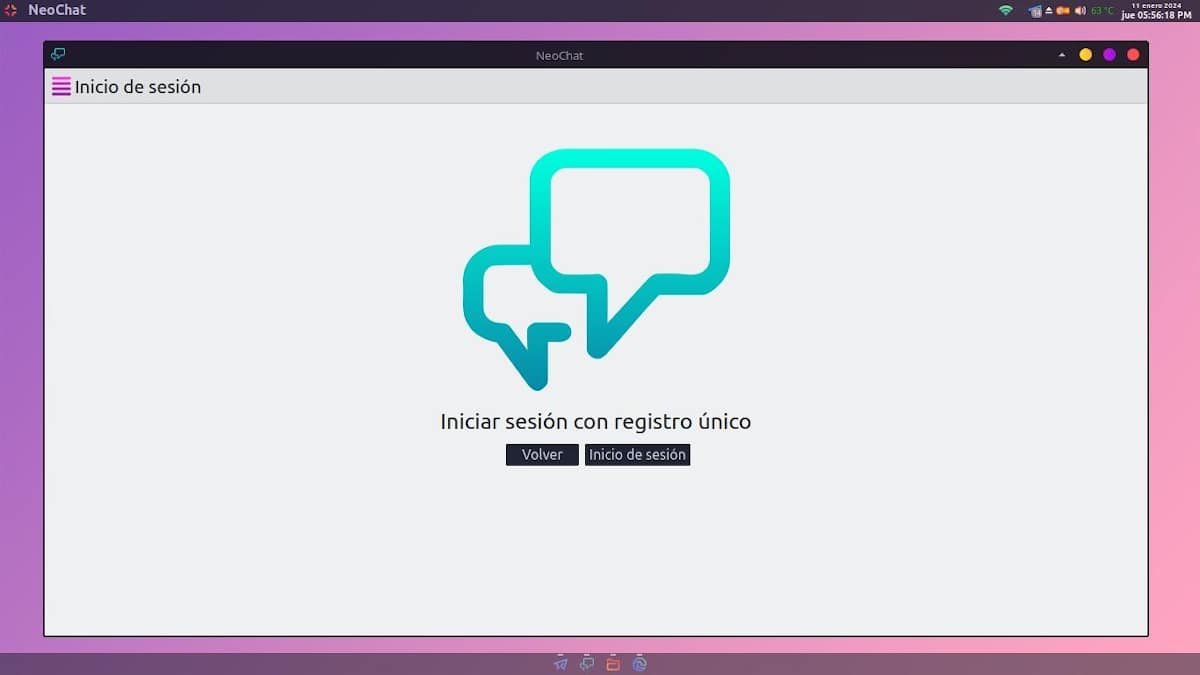The width and height of the screenshot is (1200, 675).
Task: Click the distro logo at the top-left corner
Action: 9,9
